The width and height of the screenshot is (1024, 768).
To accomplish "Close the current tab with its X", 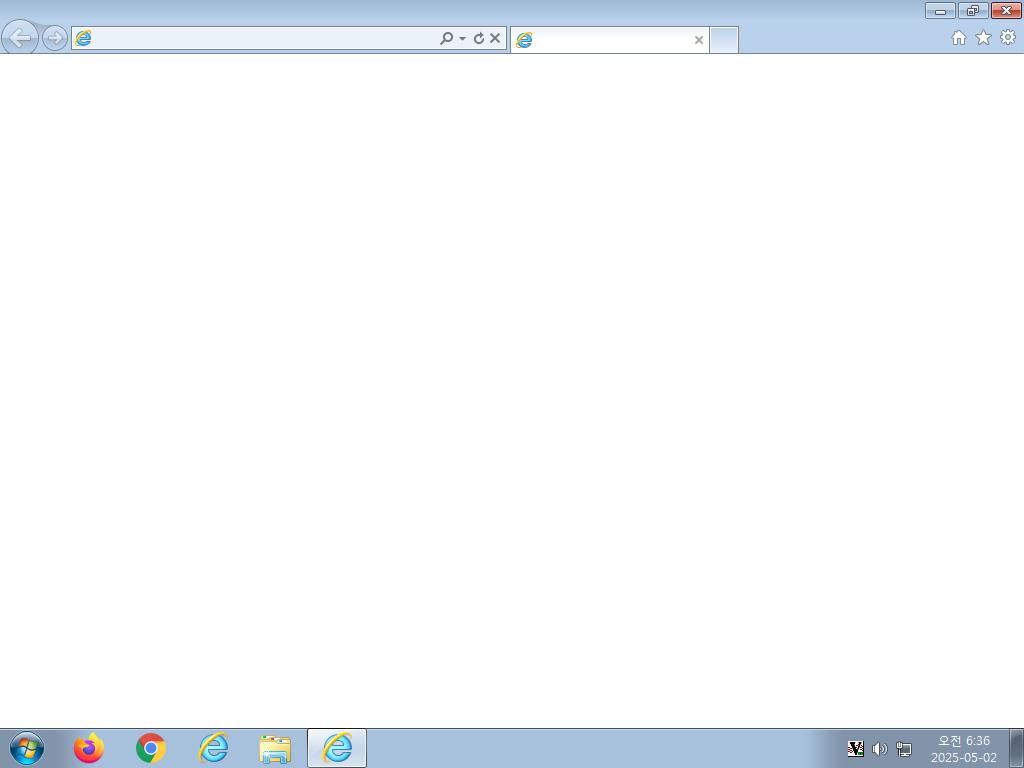I will [x=698, y=40].
